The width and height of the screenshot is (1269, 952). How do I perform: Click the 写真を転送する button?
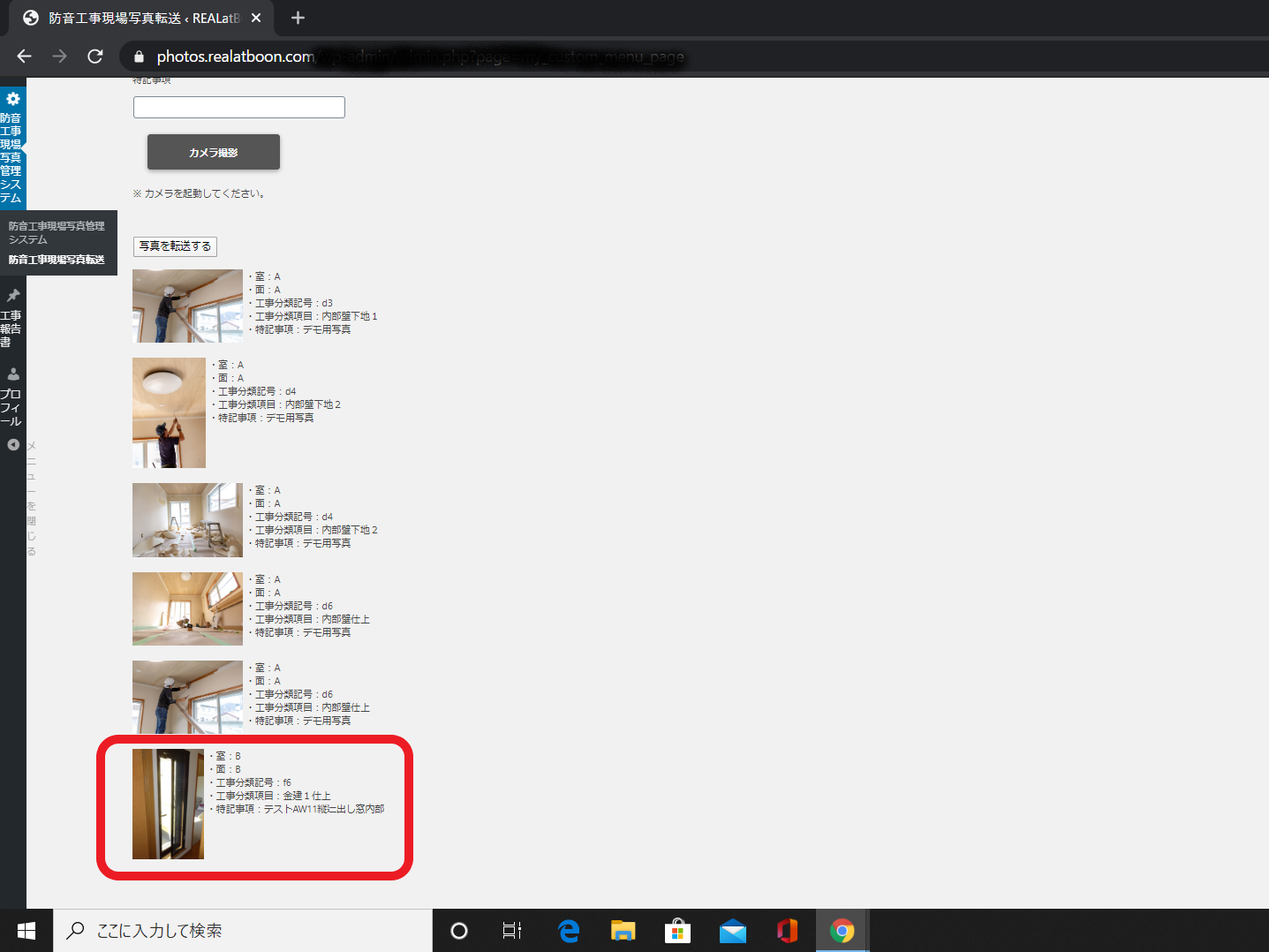click(x=175, y=246)
